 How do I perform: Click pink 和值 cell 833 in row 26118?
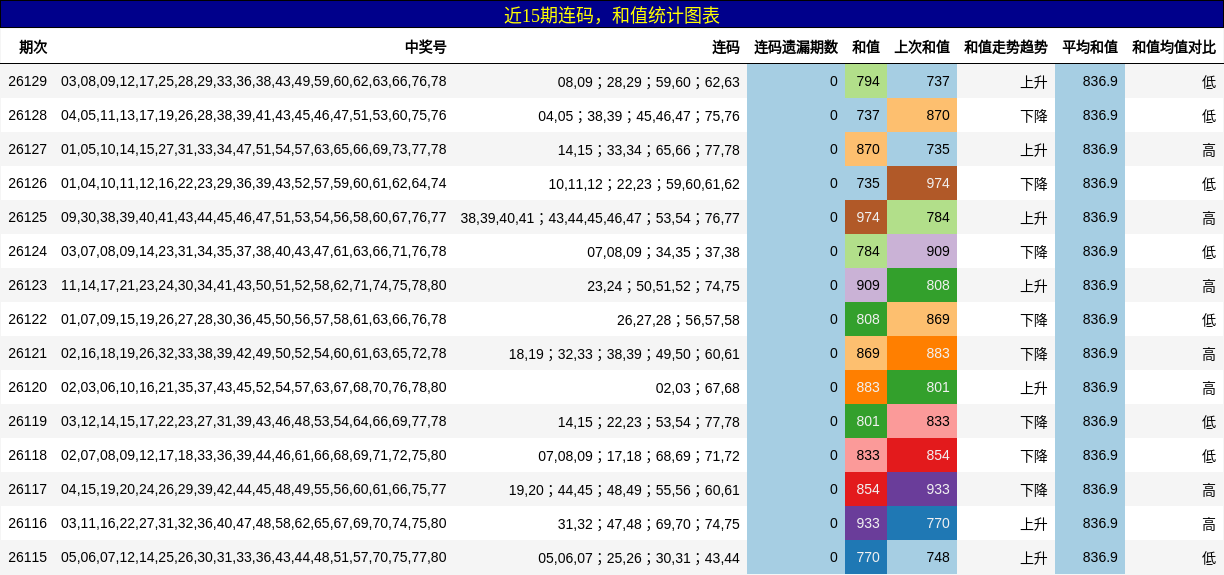(866, 455)
